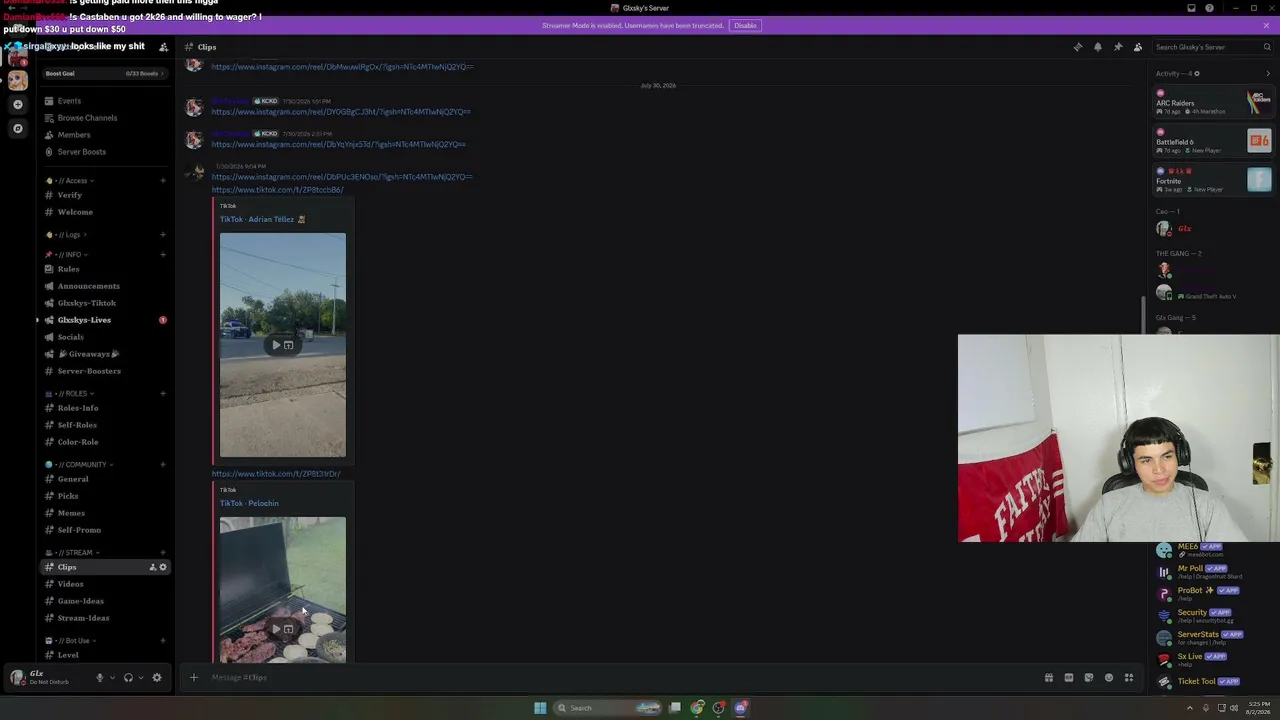Open the Rules channel
This screenshot has height=720, width=1280.
(x=105, y=269)
